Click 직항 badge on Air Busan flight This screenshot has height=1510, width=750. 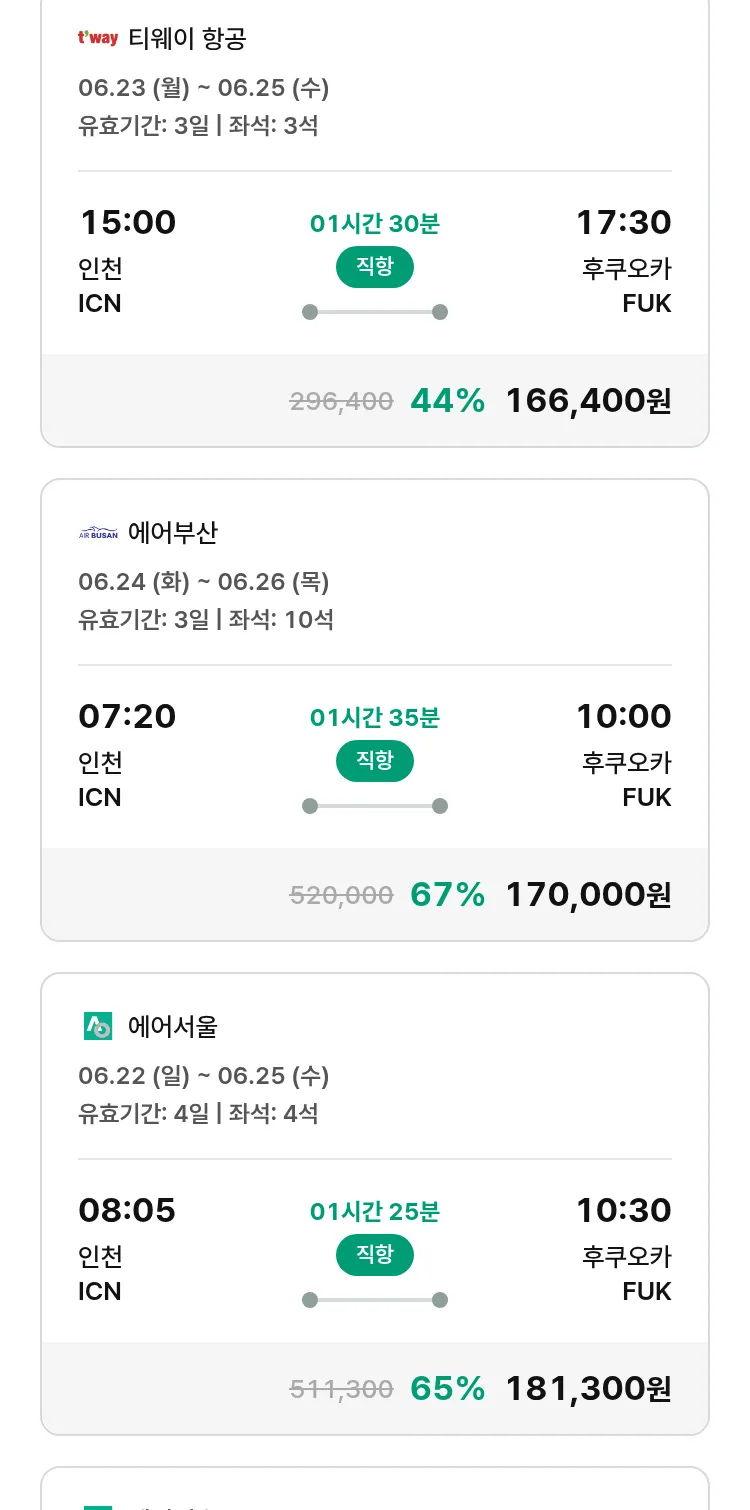click(375, 761)
